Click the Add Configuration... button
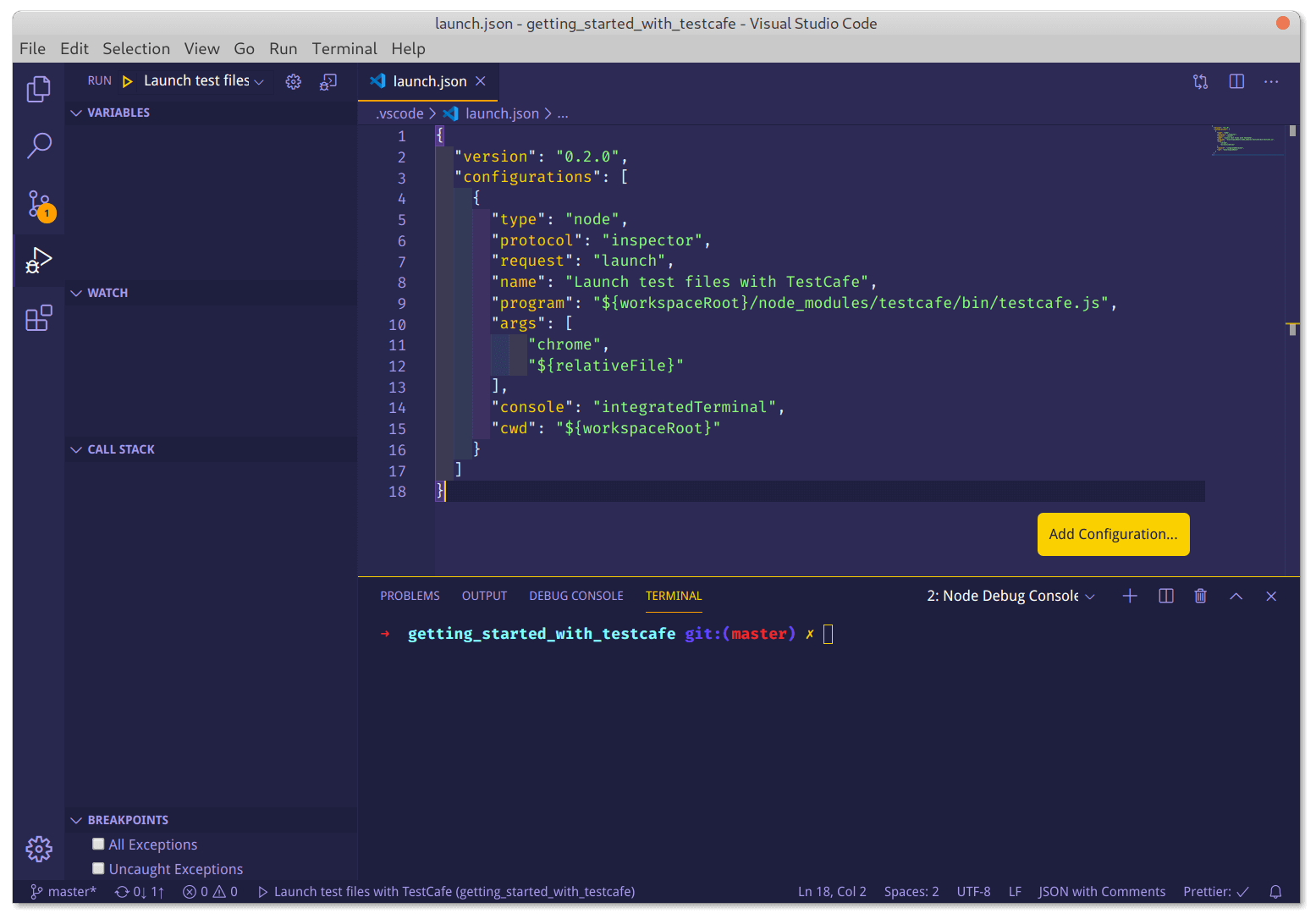Screen dimensions: 1316x919 coord(1113,534)
